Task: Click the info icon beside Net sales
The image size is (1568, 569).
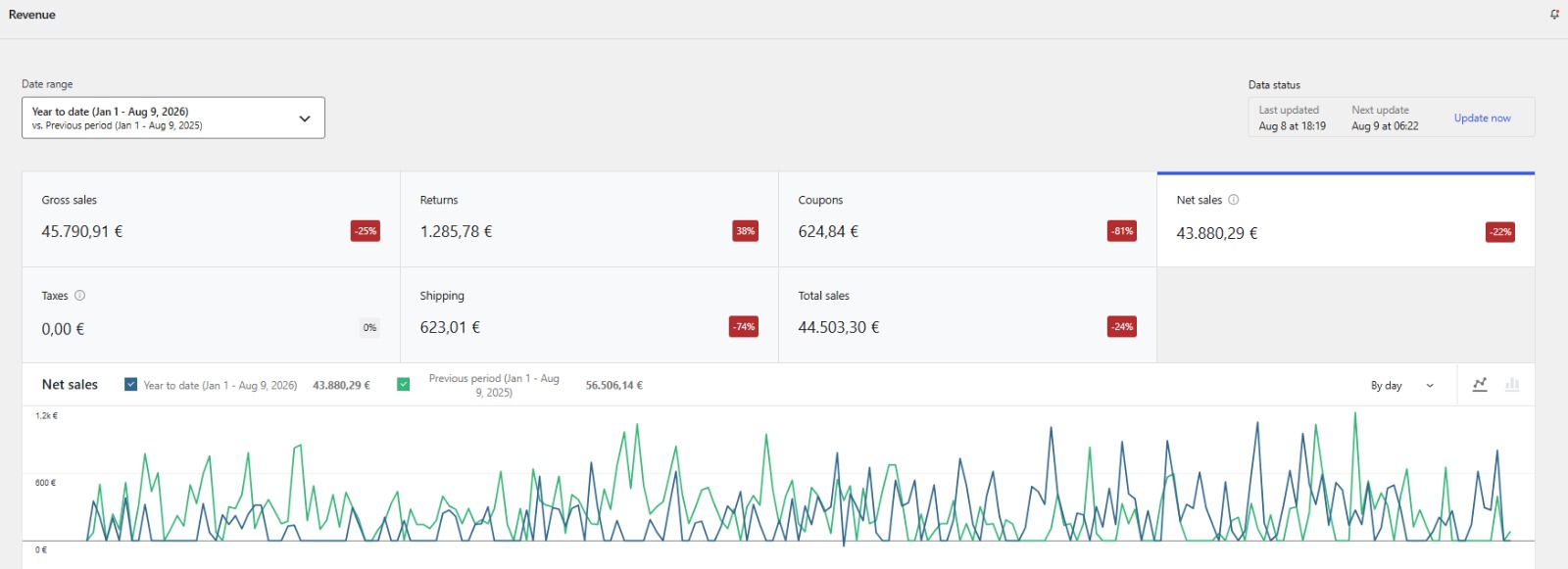Action: pos(1233,200)
